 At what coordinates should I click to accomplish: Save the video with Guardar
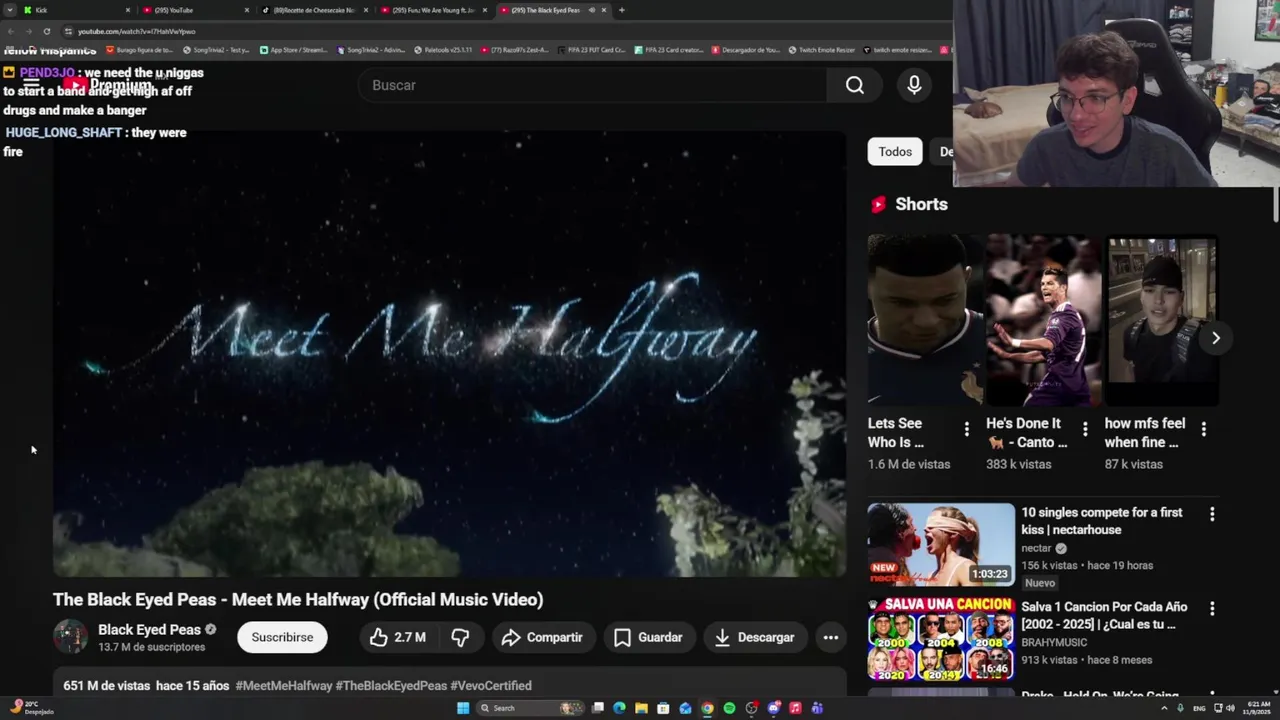pyautogui.click(x=648, y=637)
